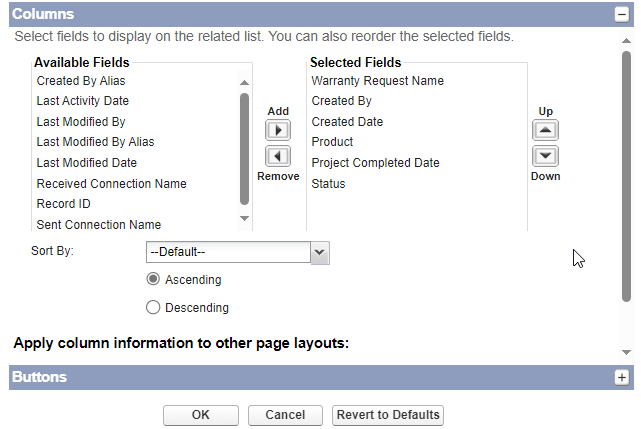Open the Sort By dropdown

[x=238, y=252]
